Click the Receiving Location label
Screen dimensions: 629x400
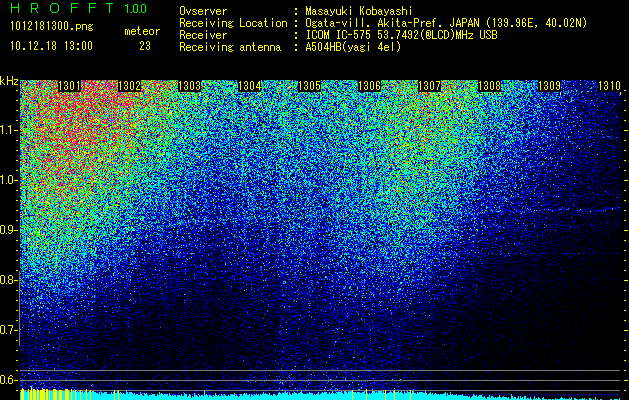pos(233,23)
